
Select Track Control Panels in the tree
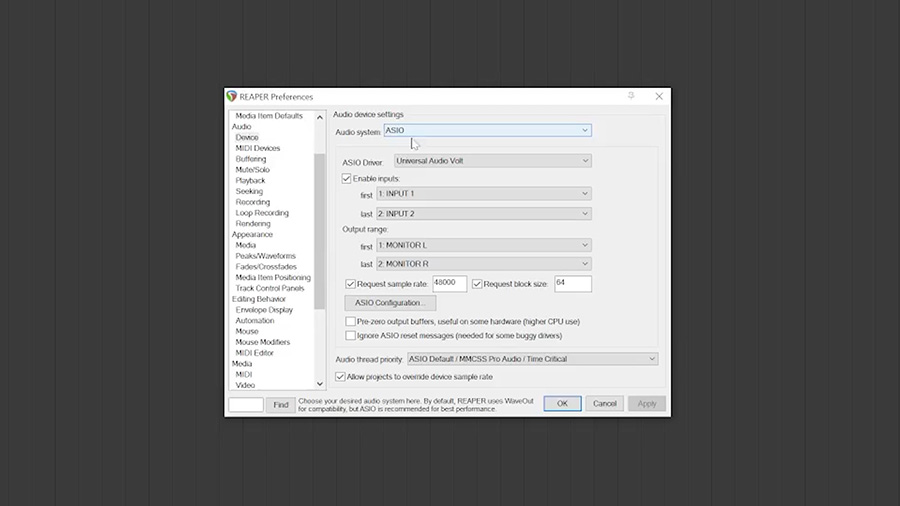(270, 289)
